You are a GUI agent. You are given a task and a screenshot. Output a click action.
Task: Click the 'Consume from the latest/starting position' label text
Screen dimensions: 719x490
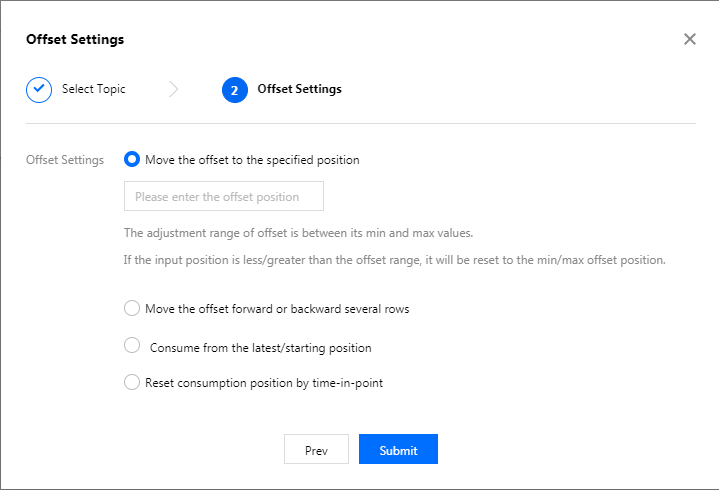click(260, 348)
